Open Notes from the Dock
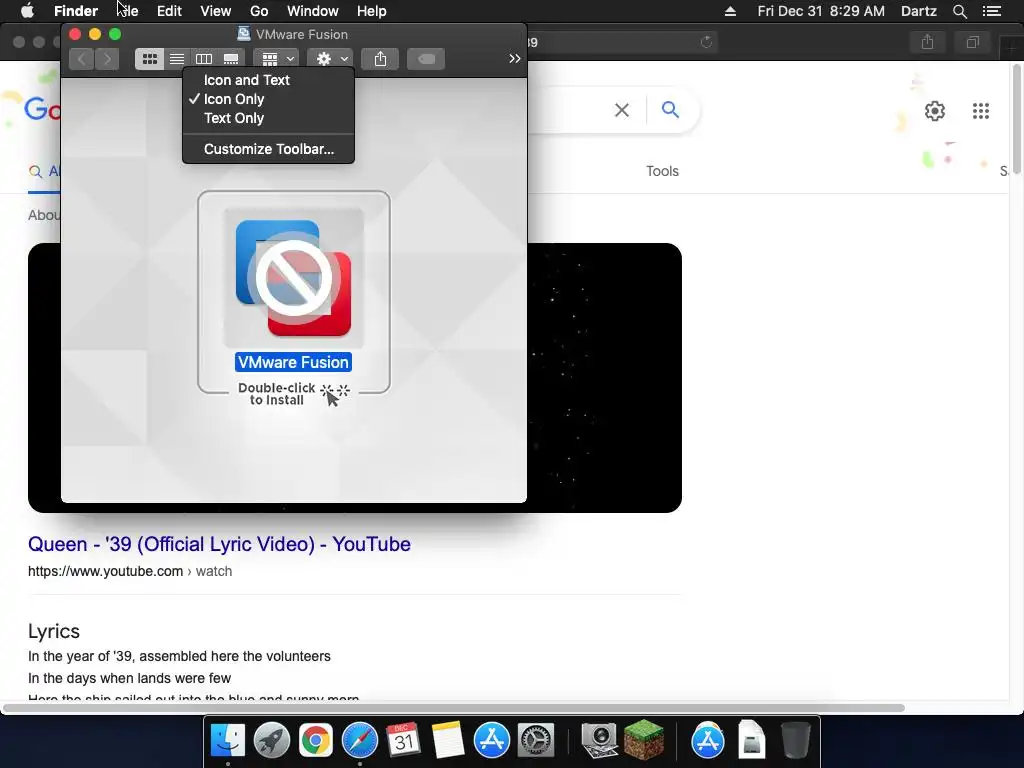1024x768 pixels. pos(448,741)
